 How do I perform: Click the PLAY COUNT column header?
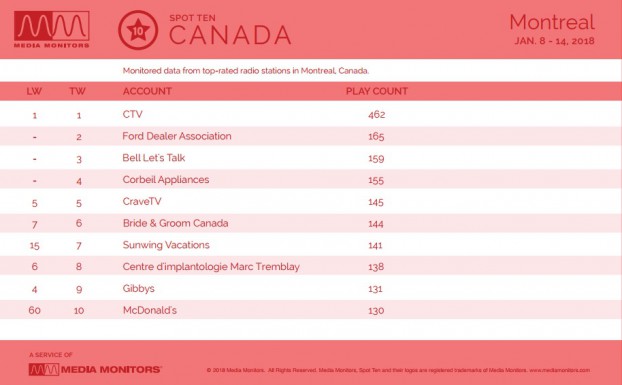[x=376, y=91]
